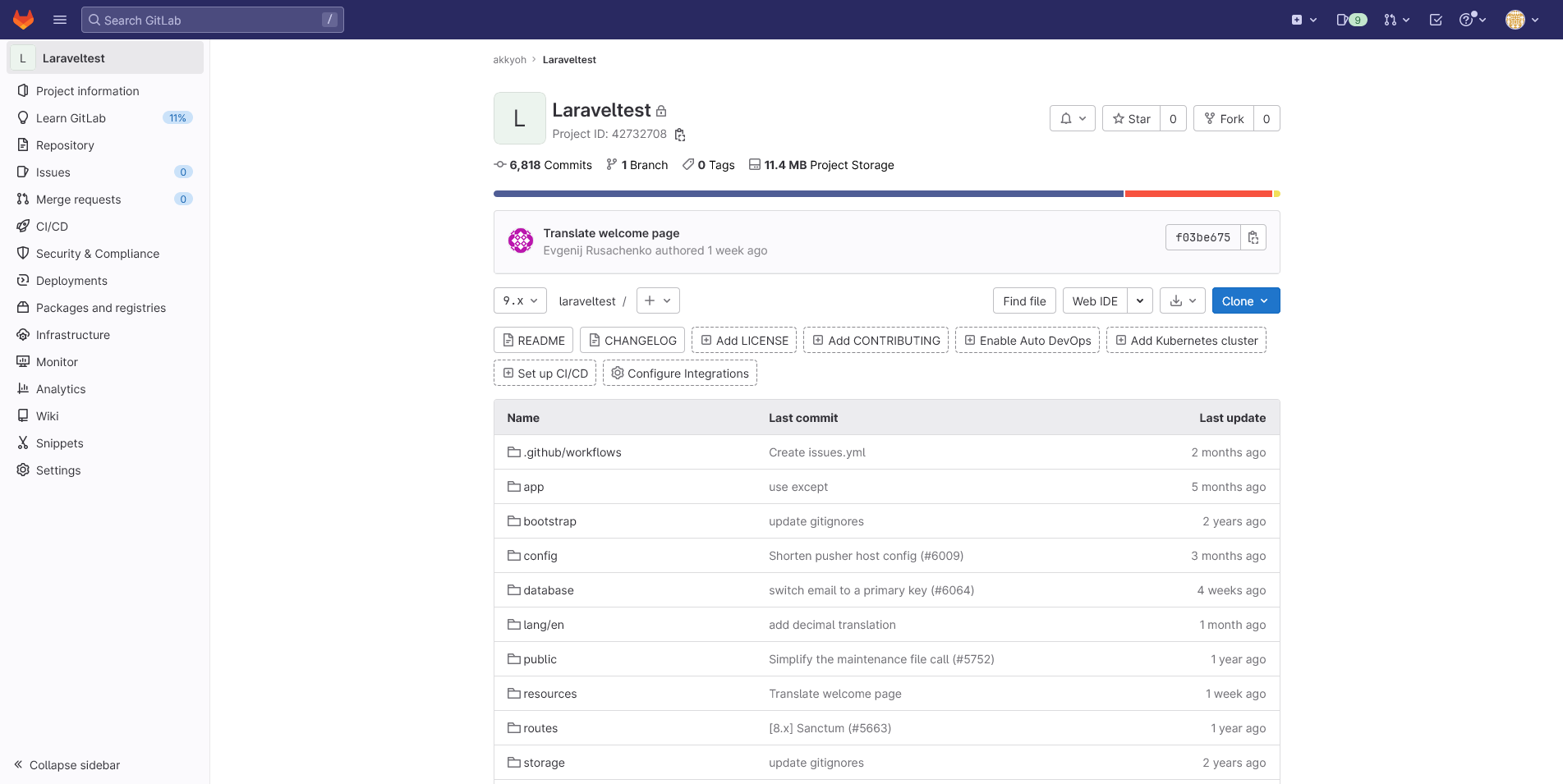This screenshot has width=1563, height=784.
Task: Click the GitLab fox logo
Action: (x=24, y=20)
